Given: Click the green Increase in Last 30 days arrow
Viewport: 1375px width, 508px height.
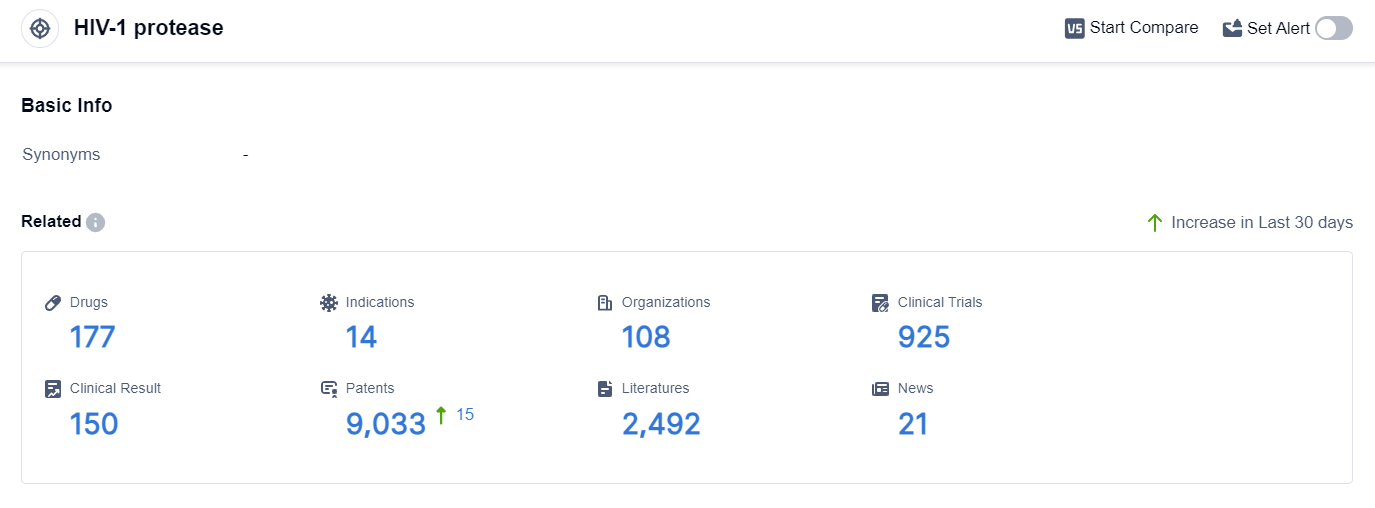Looking at the screenshot, I should [1155, 222].
